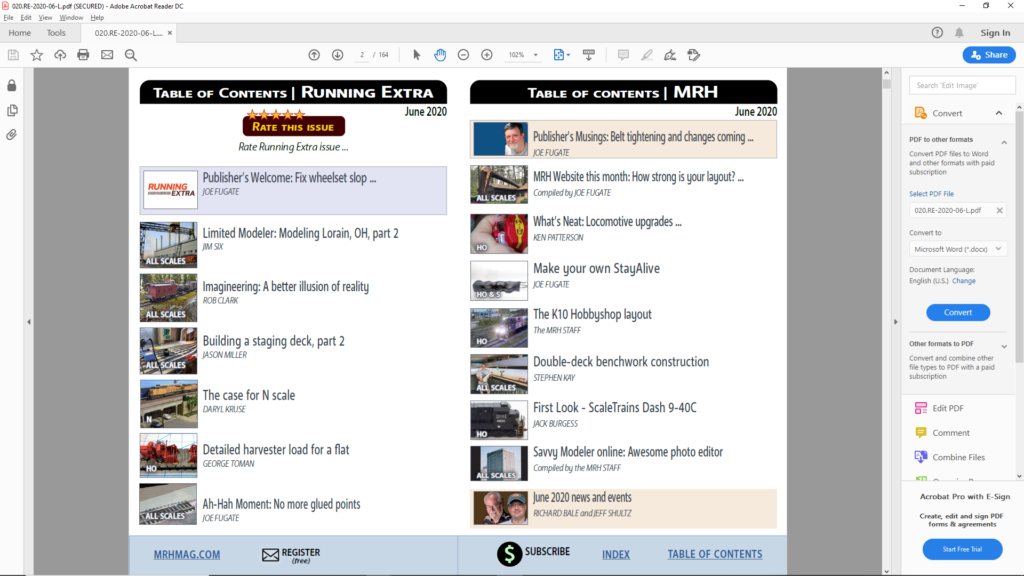Viewport: 1024px width, 576px height.
Task: Click Start Free Trial button
Action: tap(962, 549)
